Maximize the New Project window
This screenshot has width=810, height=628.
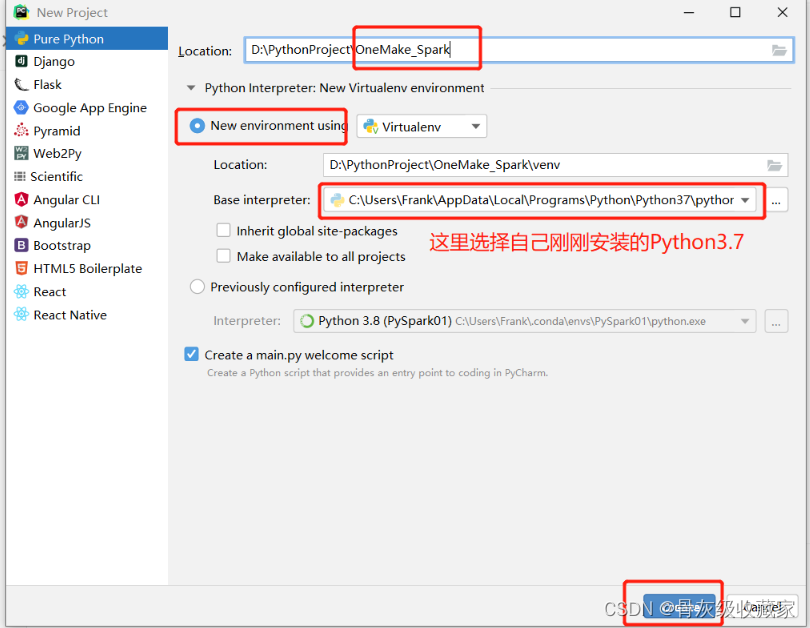(x=735, y=12)
